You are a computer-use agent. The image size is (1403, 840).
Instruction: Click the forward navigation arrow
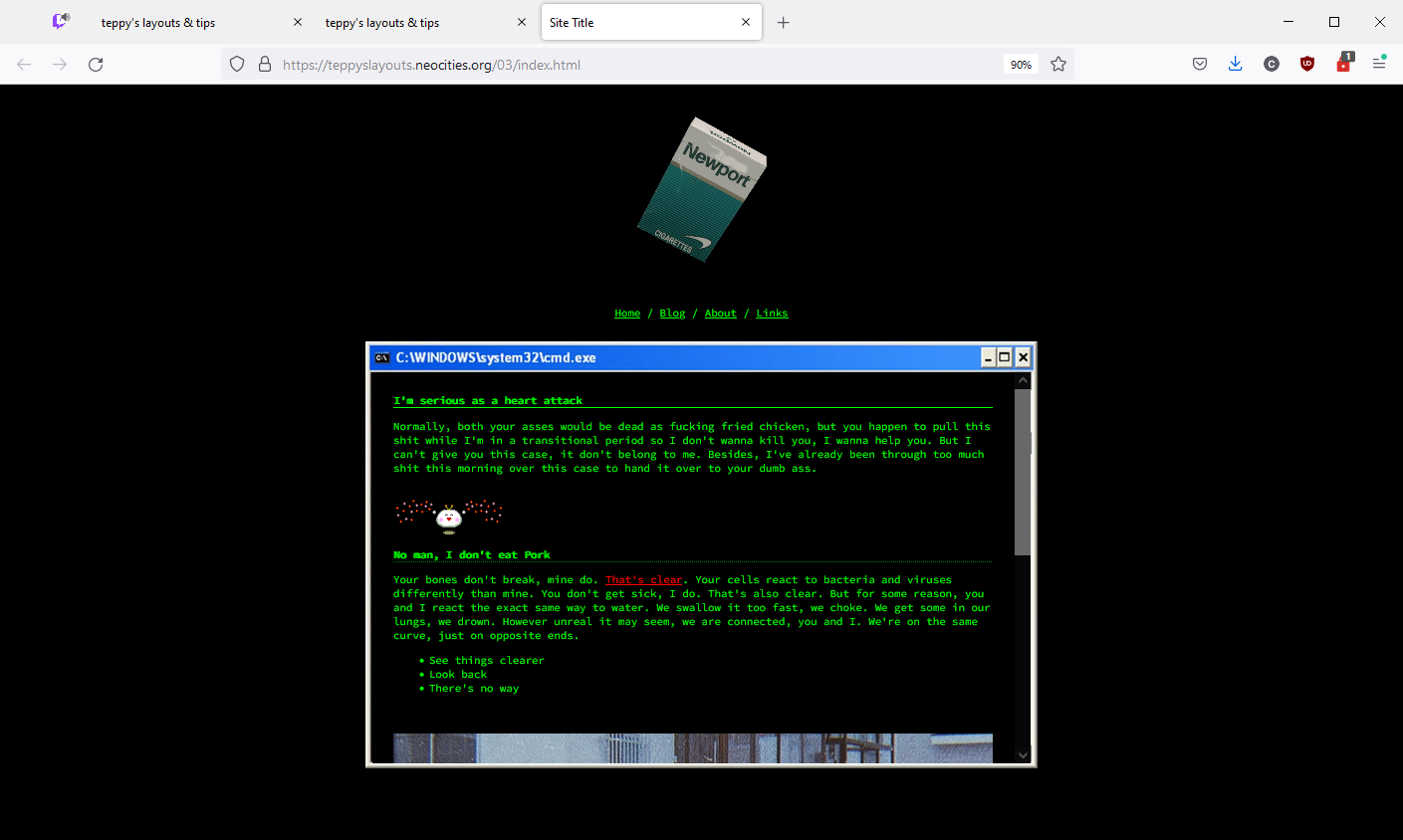click(x=60, y=64)
